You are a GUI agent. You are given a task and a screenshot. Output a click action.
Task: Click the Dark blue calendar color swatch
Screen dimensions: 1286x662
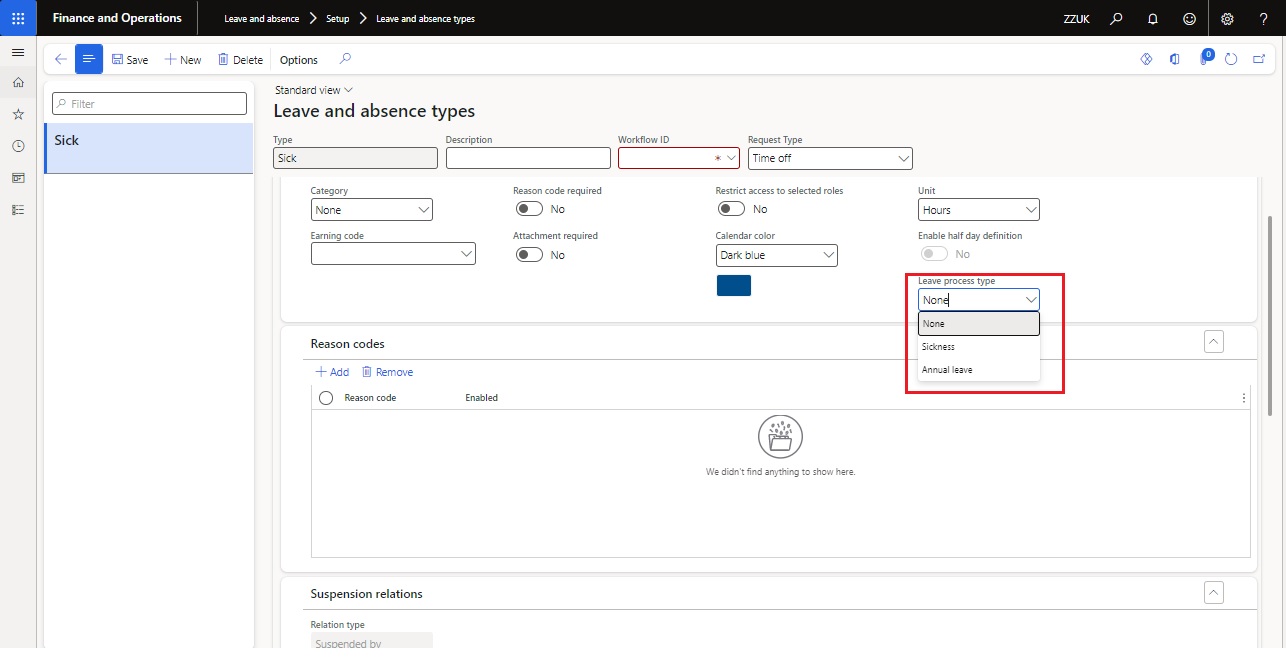tap(734, 285)
